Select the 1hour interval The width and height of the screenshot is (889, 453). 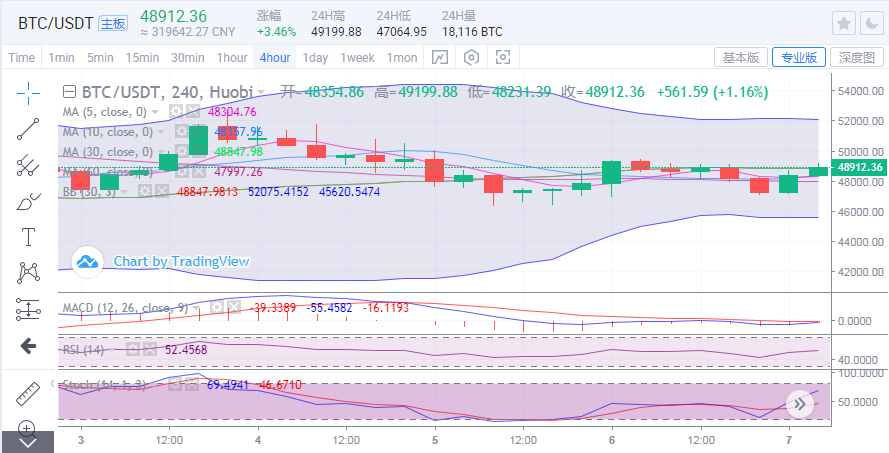click(232, 57)
